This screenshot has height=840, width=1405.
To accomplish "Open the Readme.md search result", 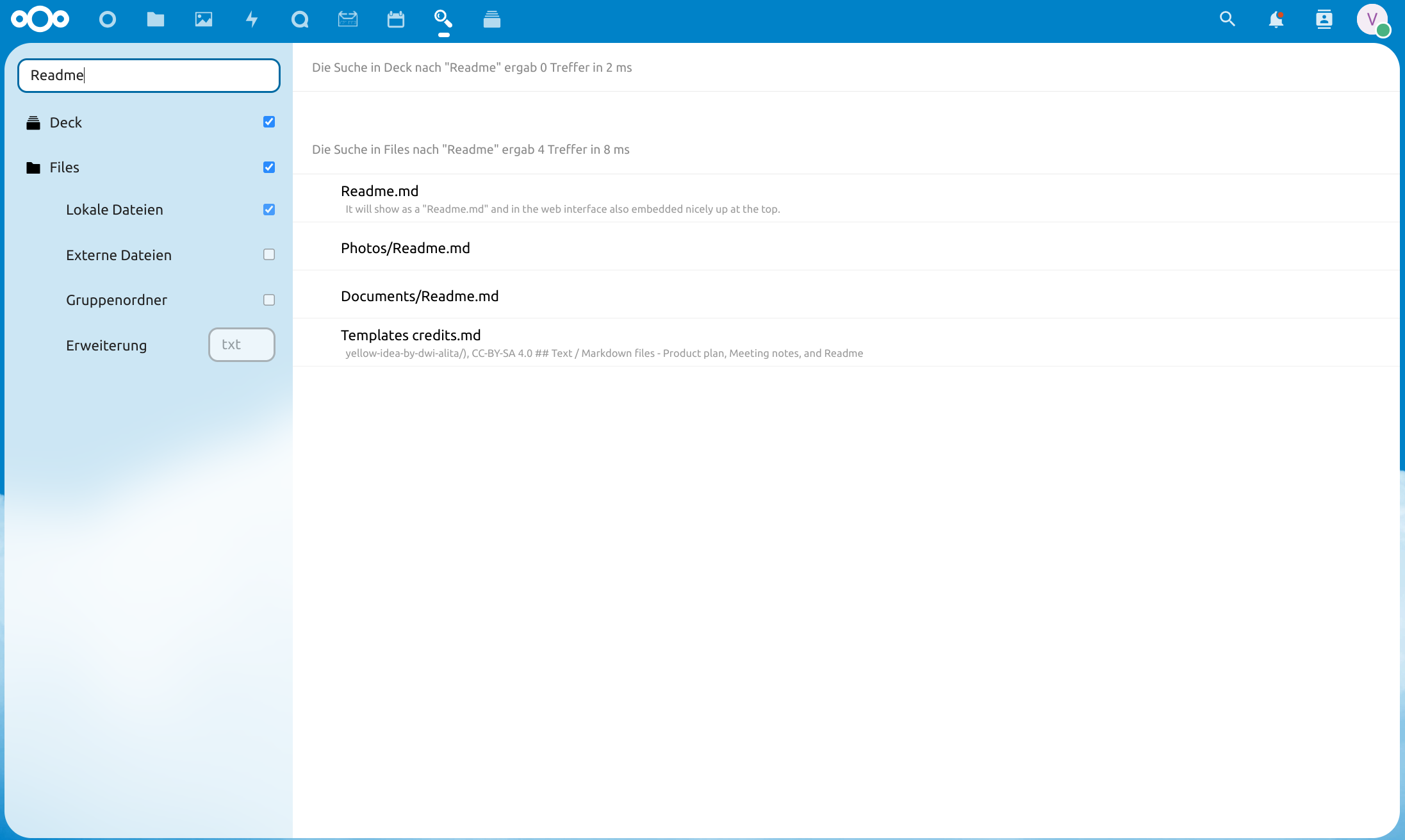I will point(379,190).
